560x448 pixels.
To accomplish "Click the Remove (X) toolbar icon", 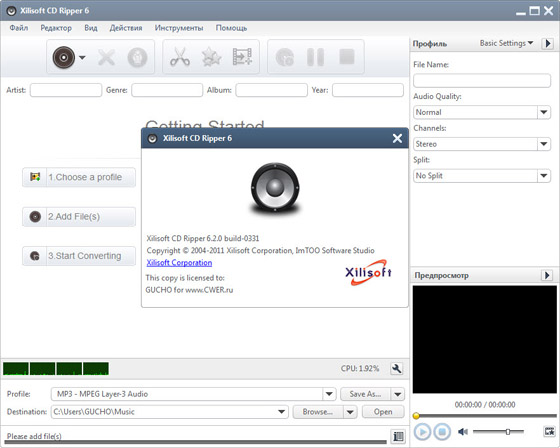I will [x=106, y=57].
